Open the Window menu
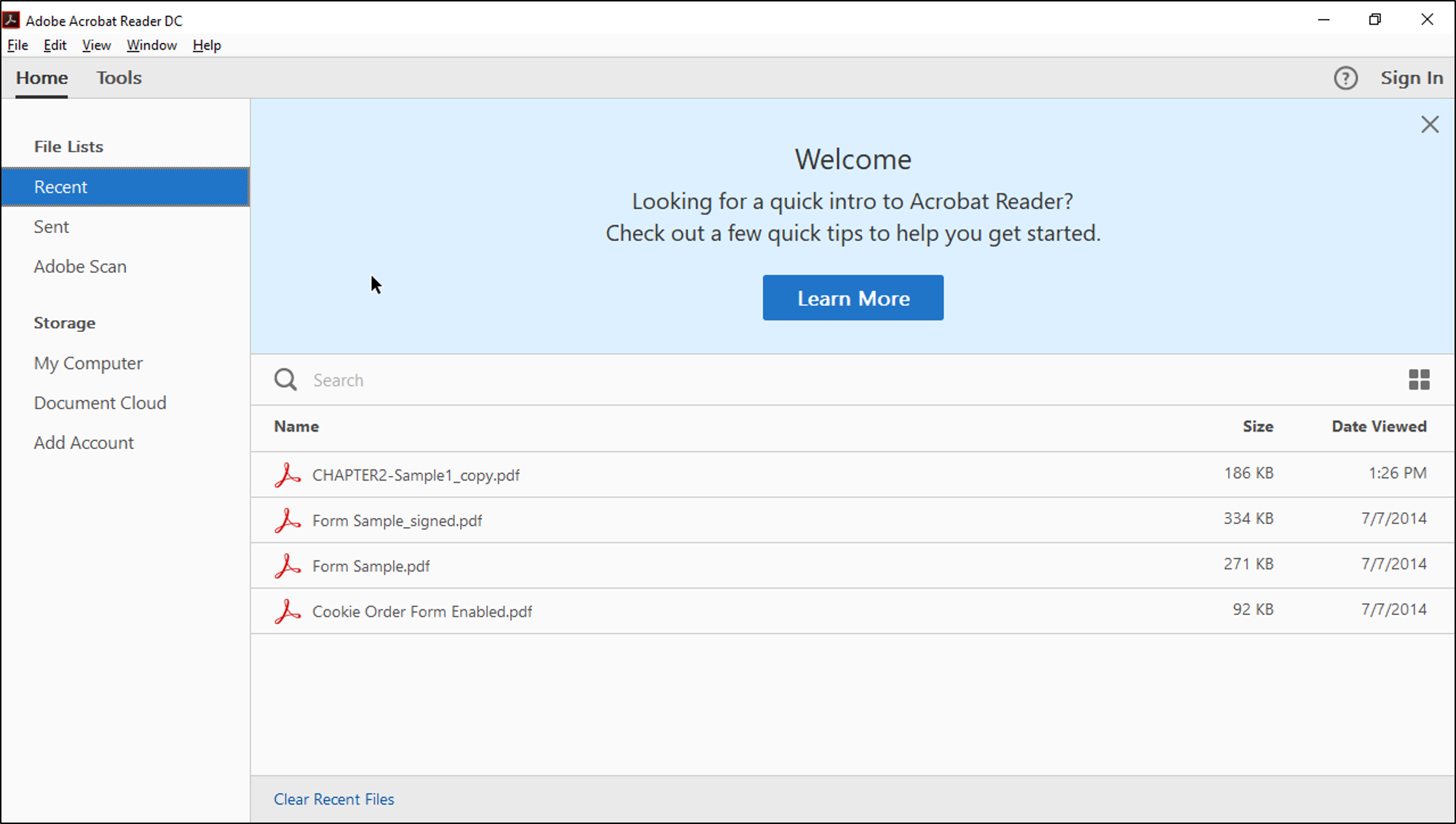 point(151,45)
